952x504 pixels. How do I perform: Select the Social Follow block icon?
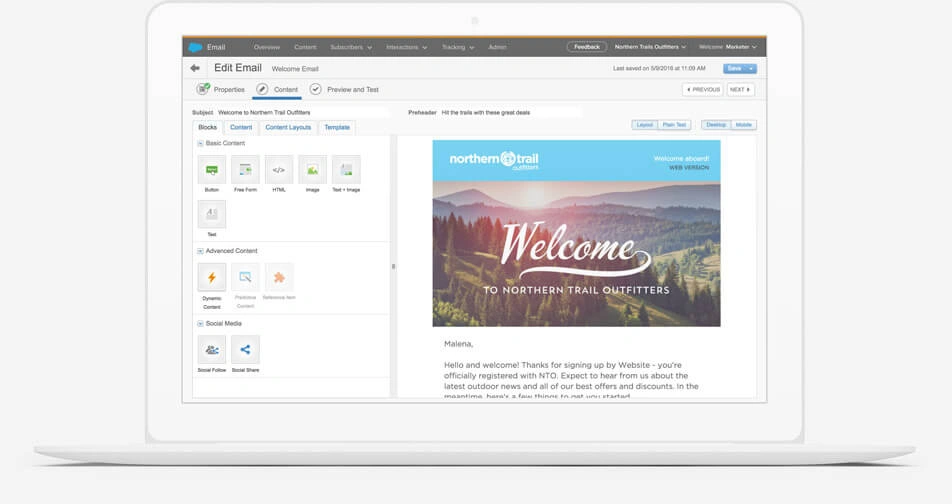click(212, 350)
